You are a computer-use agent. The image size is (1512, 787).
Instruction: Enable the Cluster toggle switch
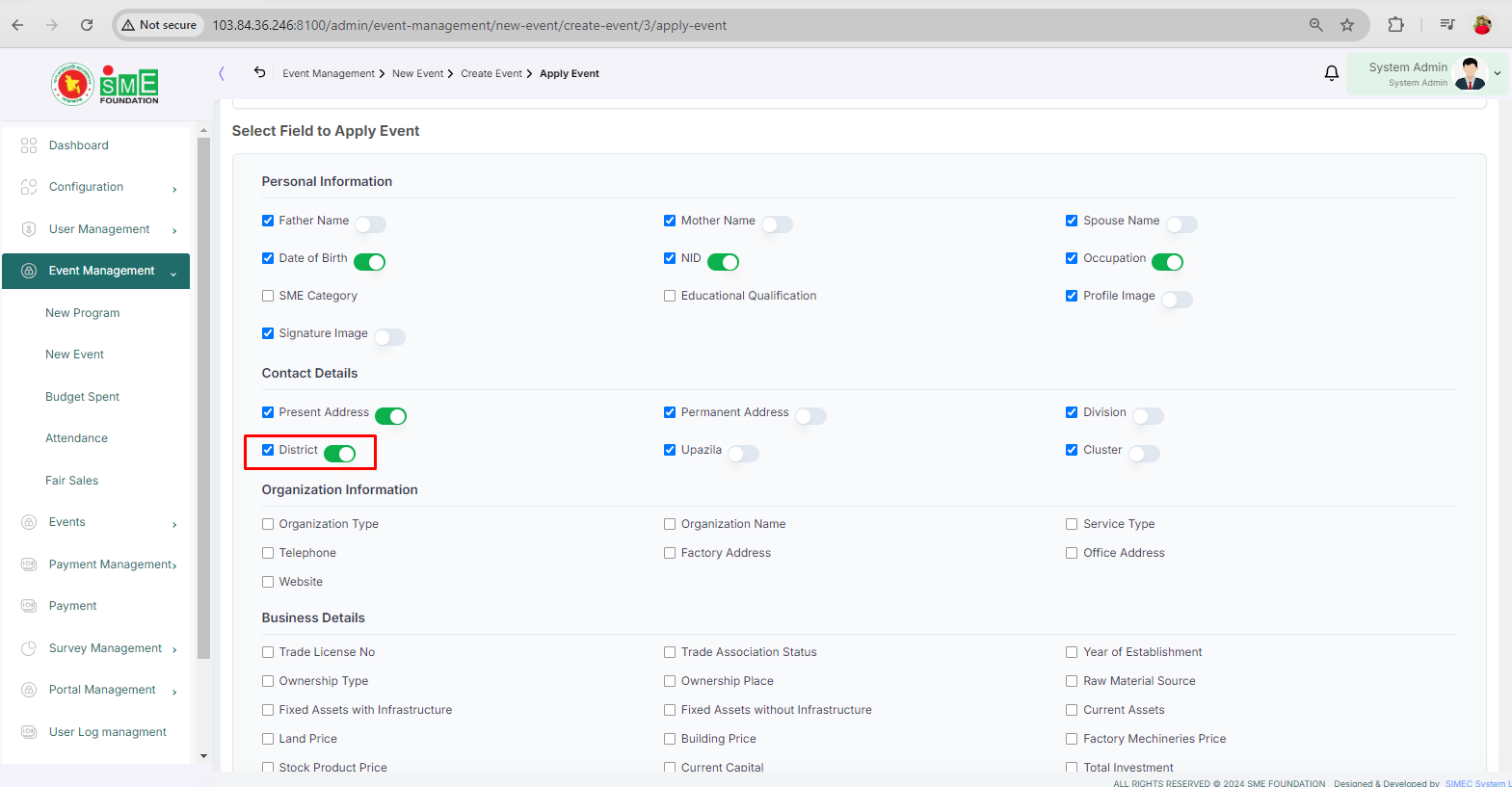coord(1144,454)
